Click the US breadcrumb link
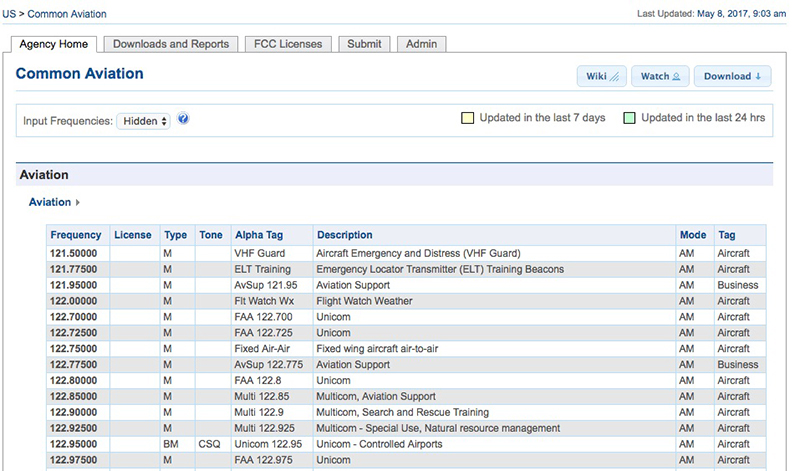 point(9,14)
